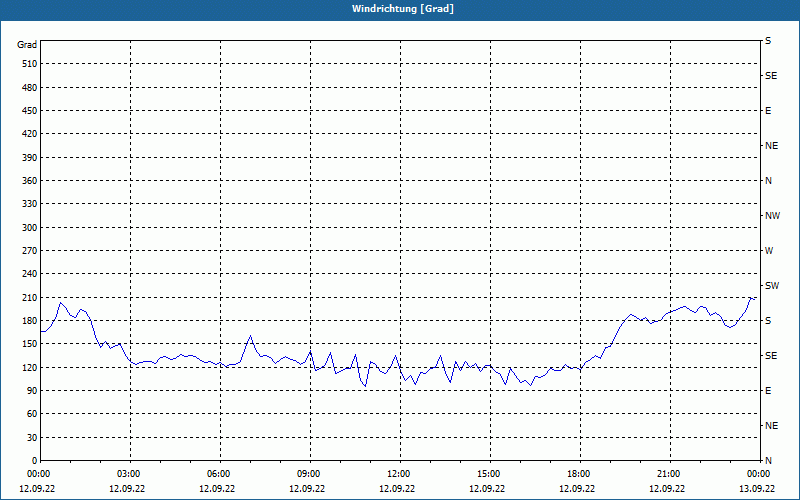This screenshot has height=500, width=800.
Task: Click the chart title Windrichtung [Grad]
Action: pos(403,9)
